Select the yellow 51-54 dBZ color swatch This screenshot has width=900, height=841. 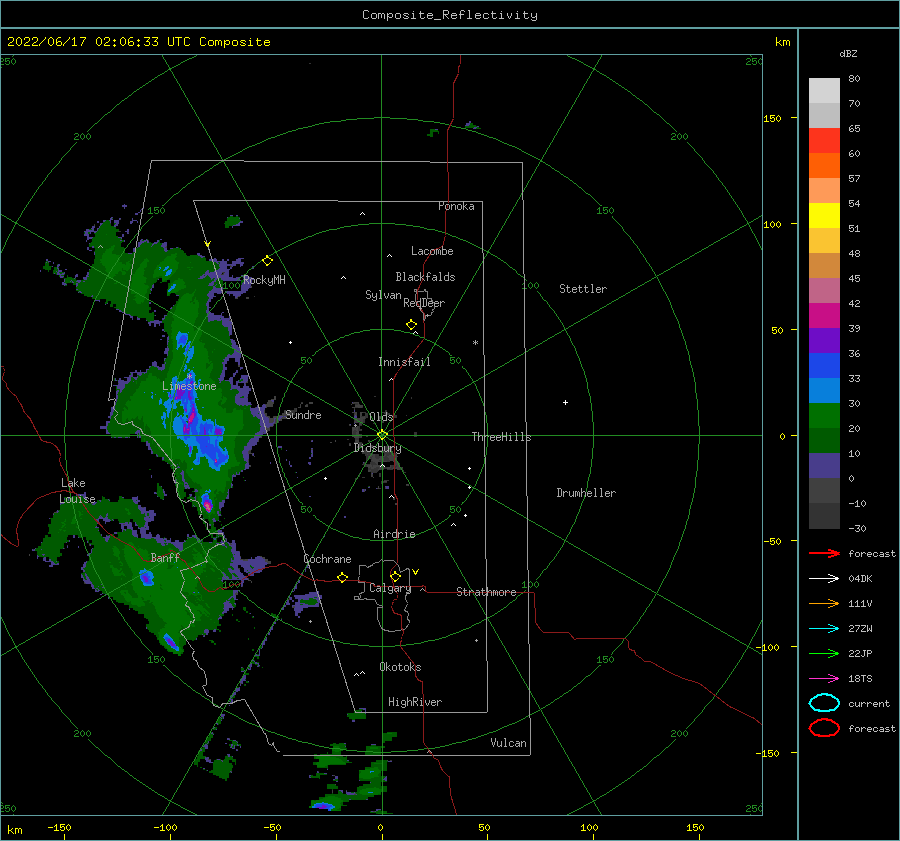point(824,216)
